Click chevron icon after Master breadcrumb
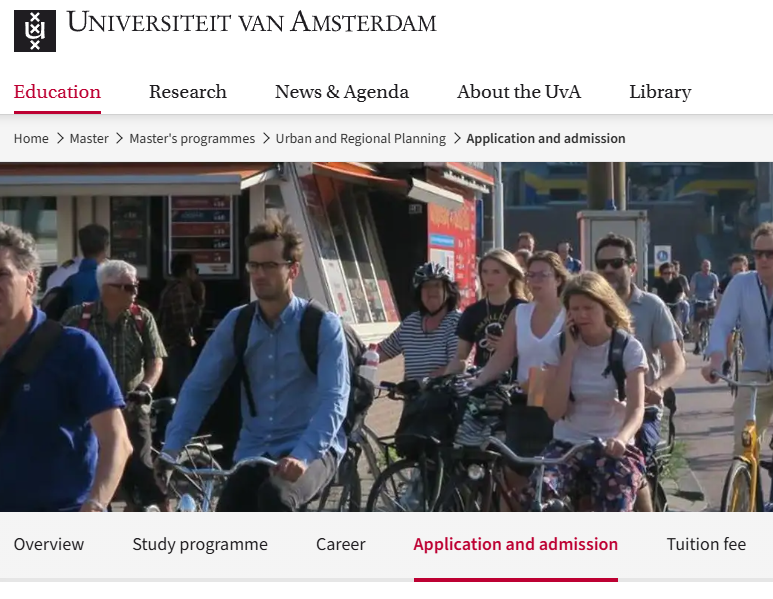This screenshot has height=599, width=773. click(119, 139)
